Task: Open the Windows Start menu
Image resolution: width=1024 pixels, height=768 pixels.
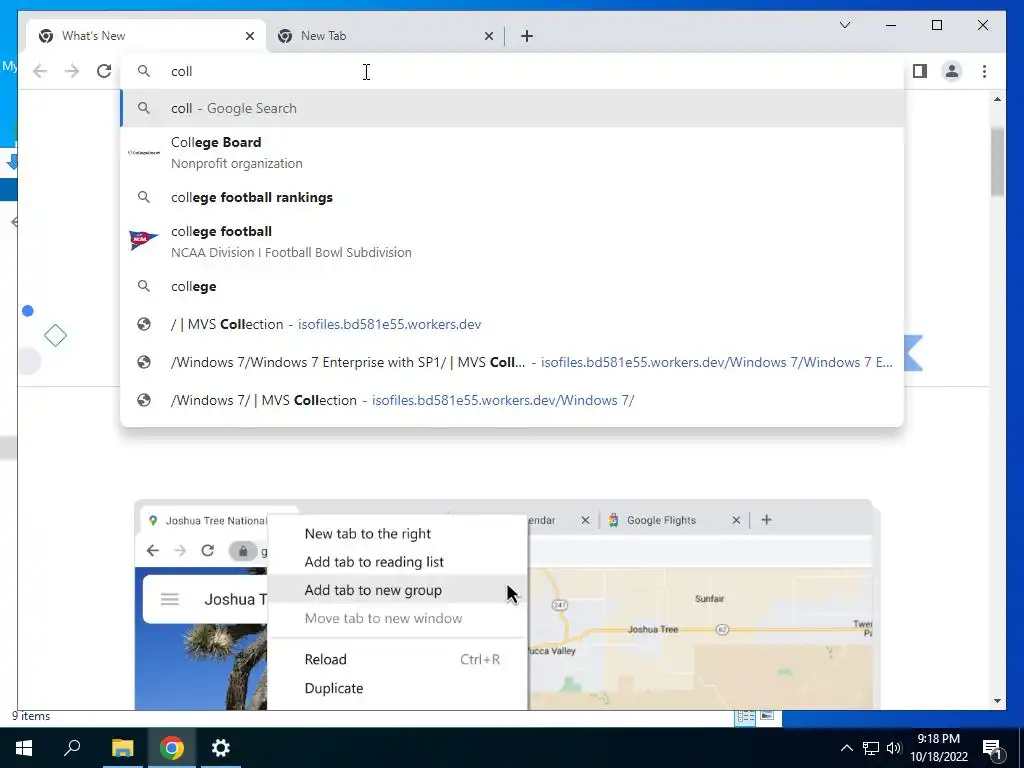Action: pyautogui.click(x=24, y=748)
